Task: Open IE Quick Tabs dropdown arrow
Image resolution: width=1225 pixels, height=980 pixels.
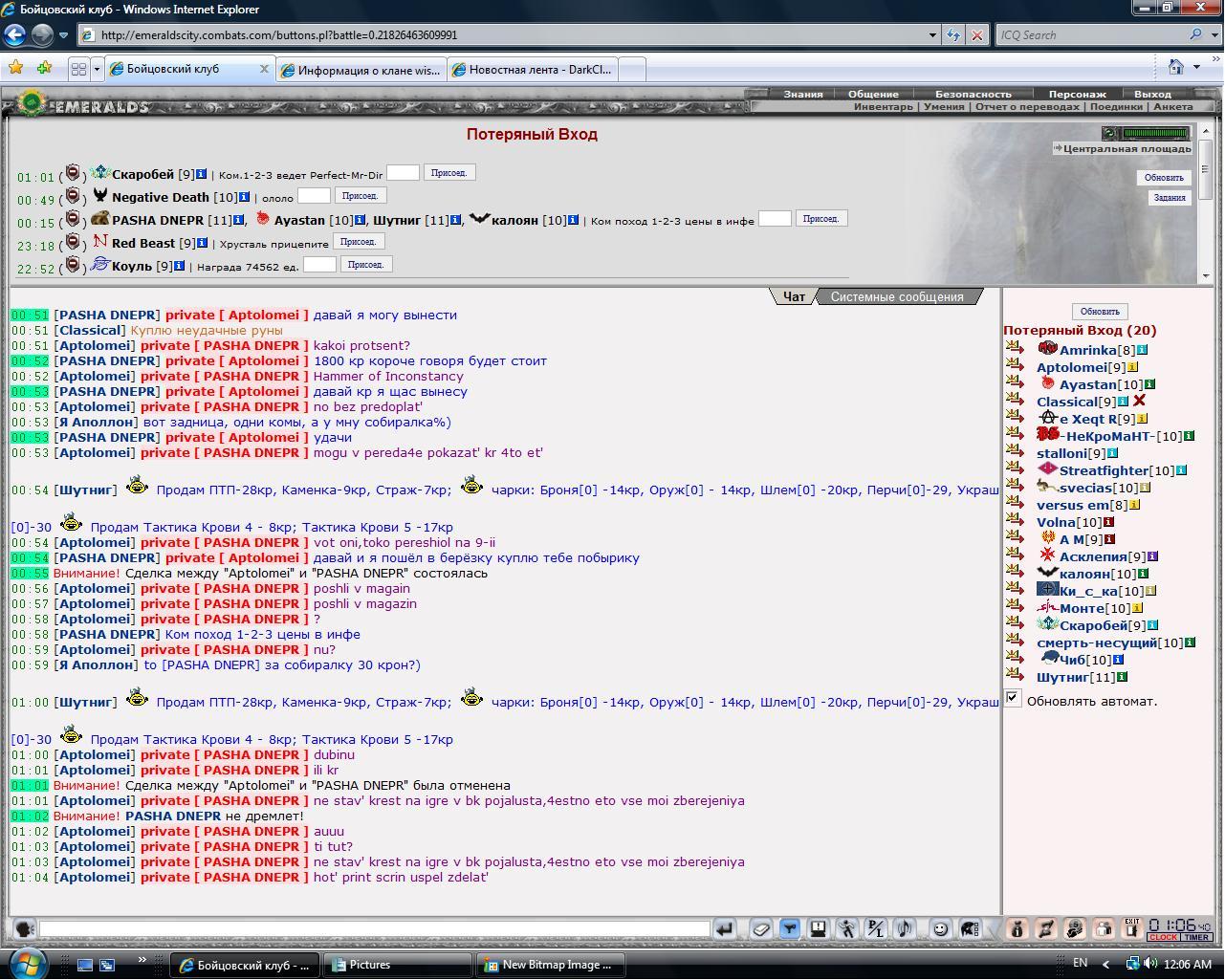Action: point(96,69)
